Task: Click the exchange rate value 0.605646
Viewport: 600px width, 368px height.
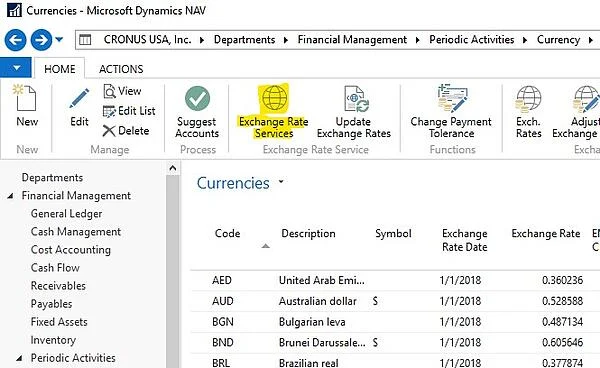Action: (562, 342)
